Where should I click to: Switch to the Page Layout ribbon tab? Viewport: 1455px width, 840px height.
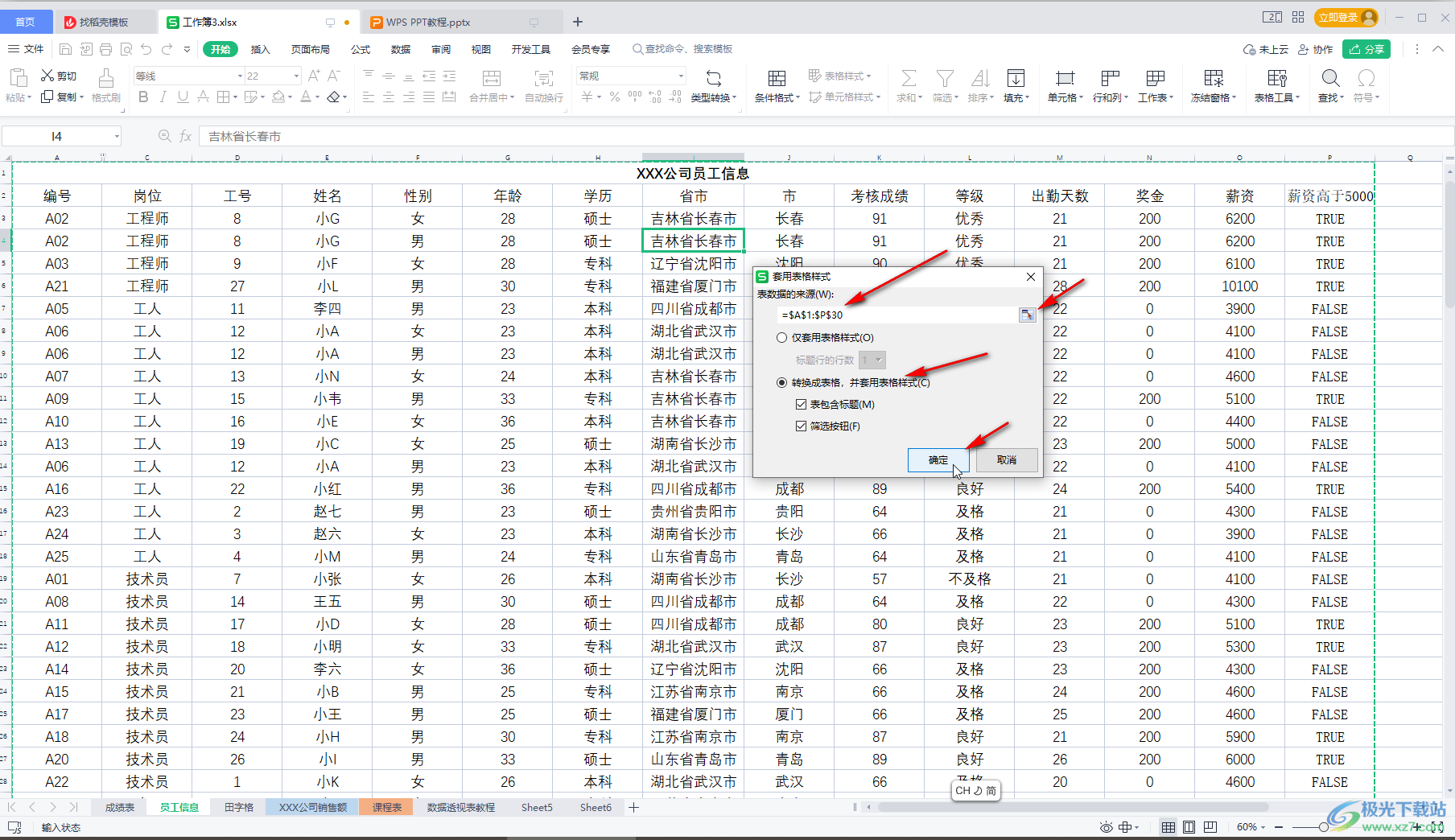tap(310, 49)
